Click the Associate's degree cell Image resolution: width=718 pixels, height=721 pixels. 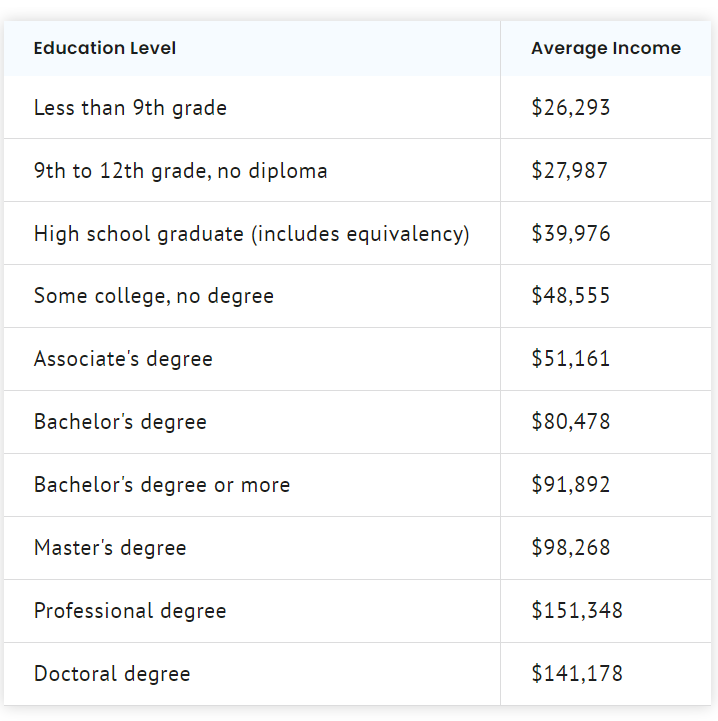point(252,359)
